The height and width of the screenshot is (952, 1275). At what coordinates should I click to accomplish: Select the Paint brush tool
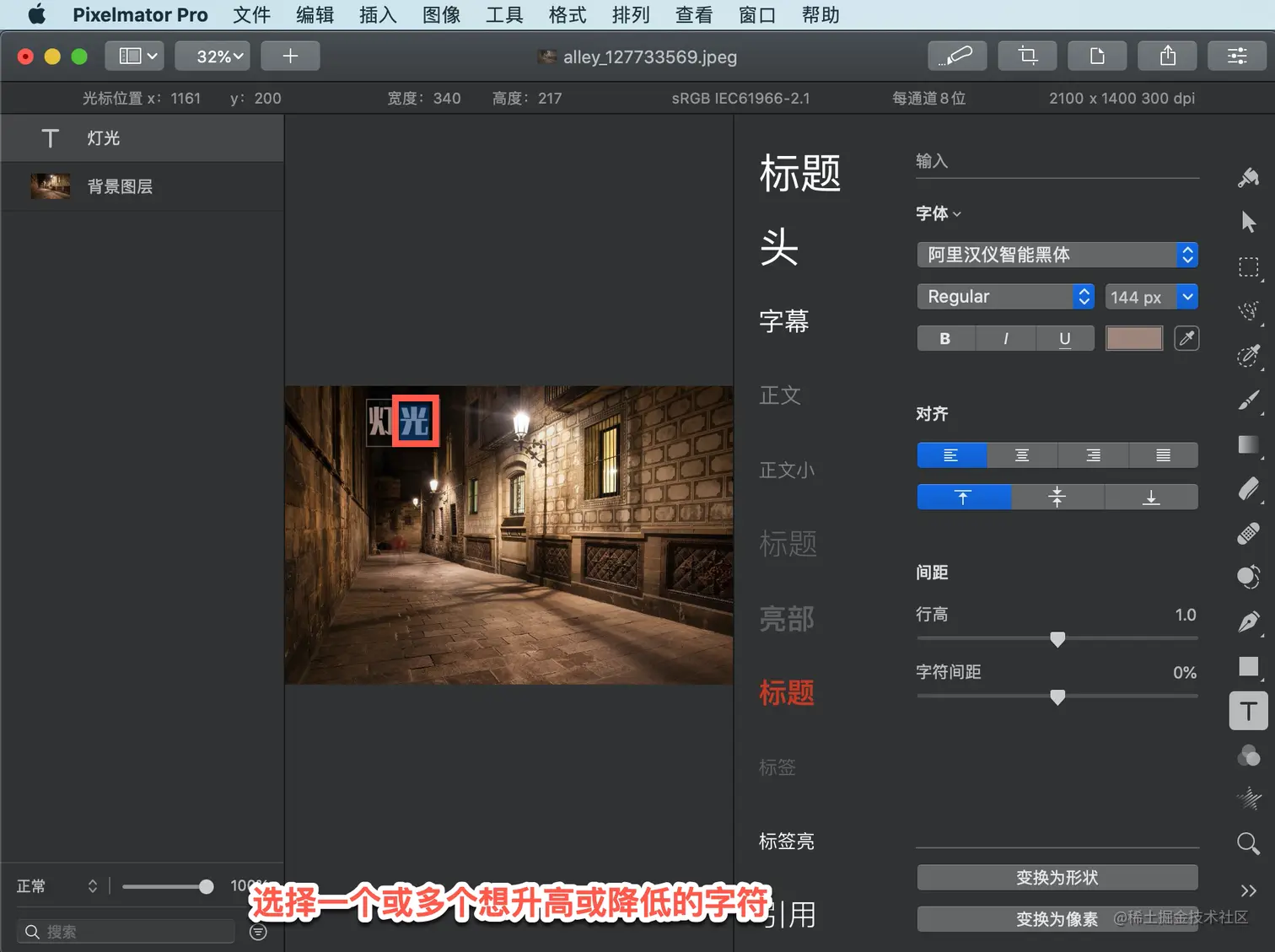1248,400
